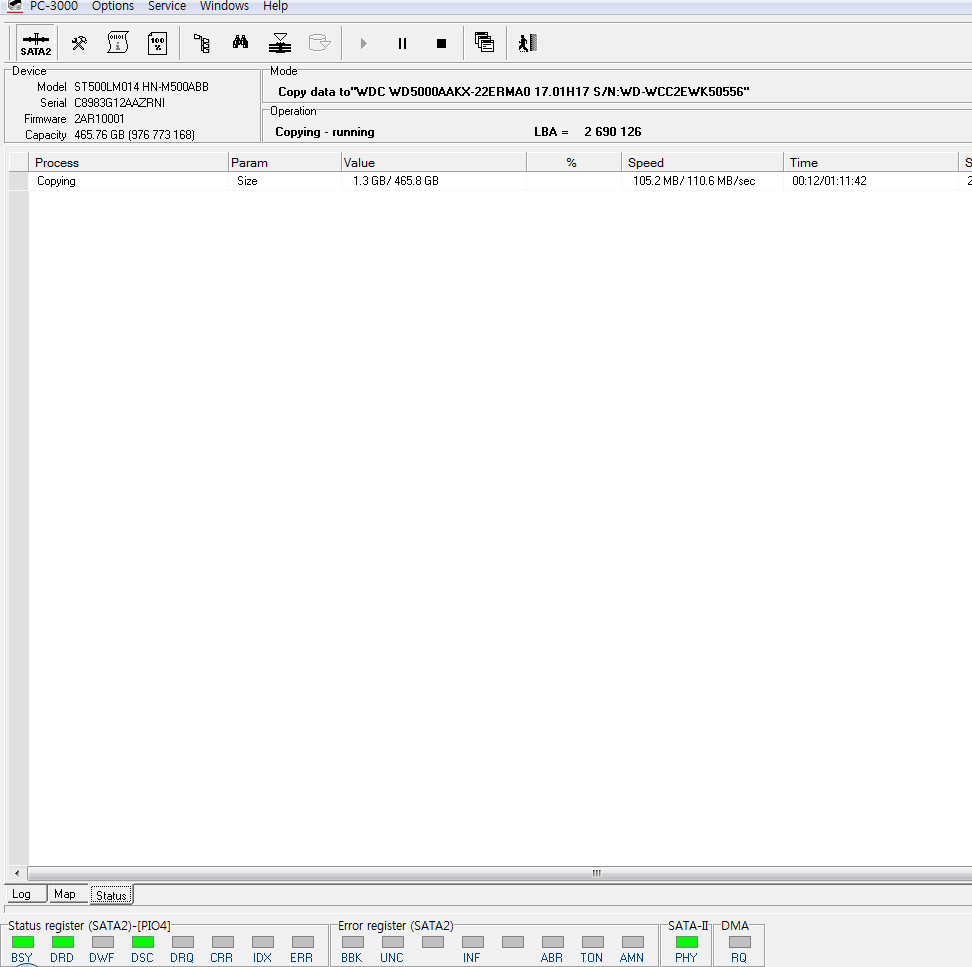Click the cascading windows icon
The height and width of the screenshot is (967, 972).
click(x=484, y=43)
